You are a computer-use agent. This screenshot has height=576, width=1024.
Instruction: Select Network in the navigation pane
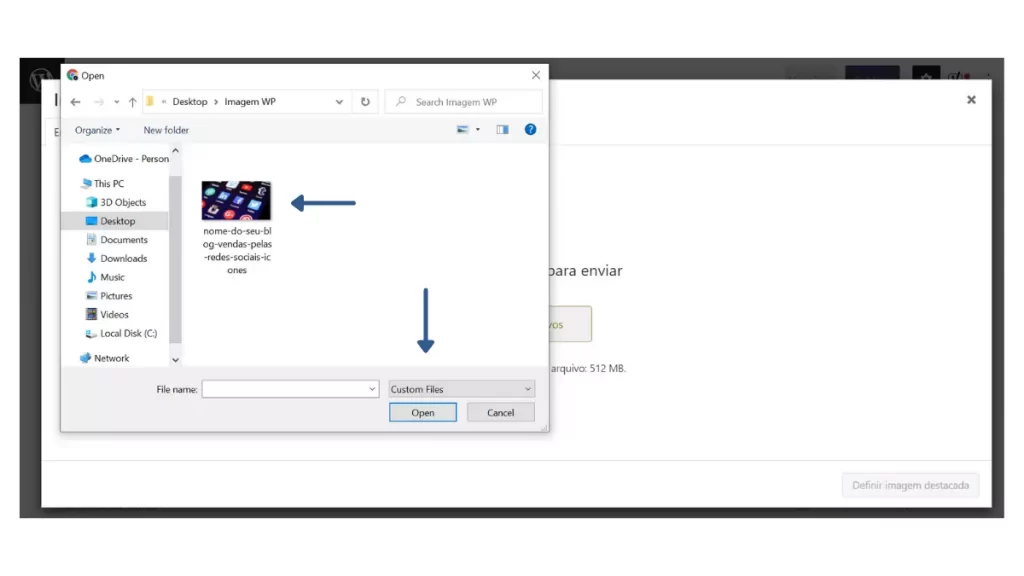(104, 358)
